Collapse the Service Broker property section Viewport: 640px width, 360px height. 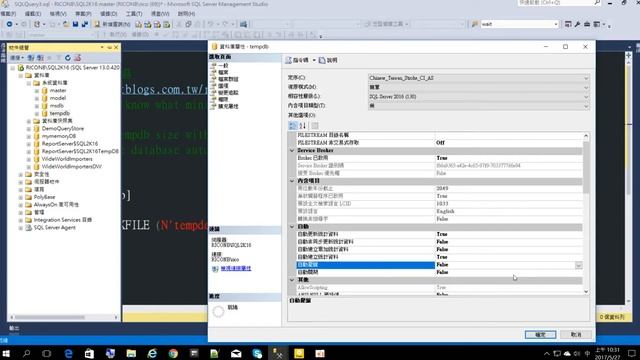click(292, 151)
